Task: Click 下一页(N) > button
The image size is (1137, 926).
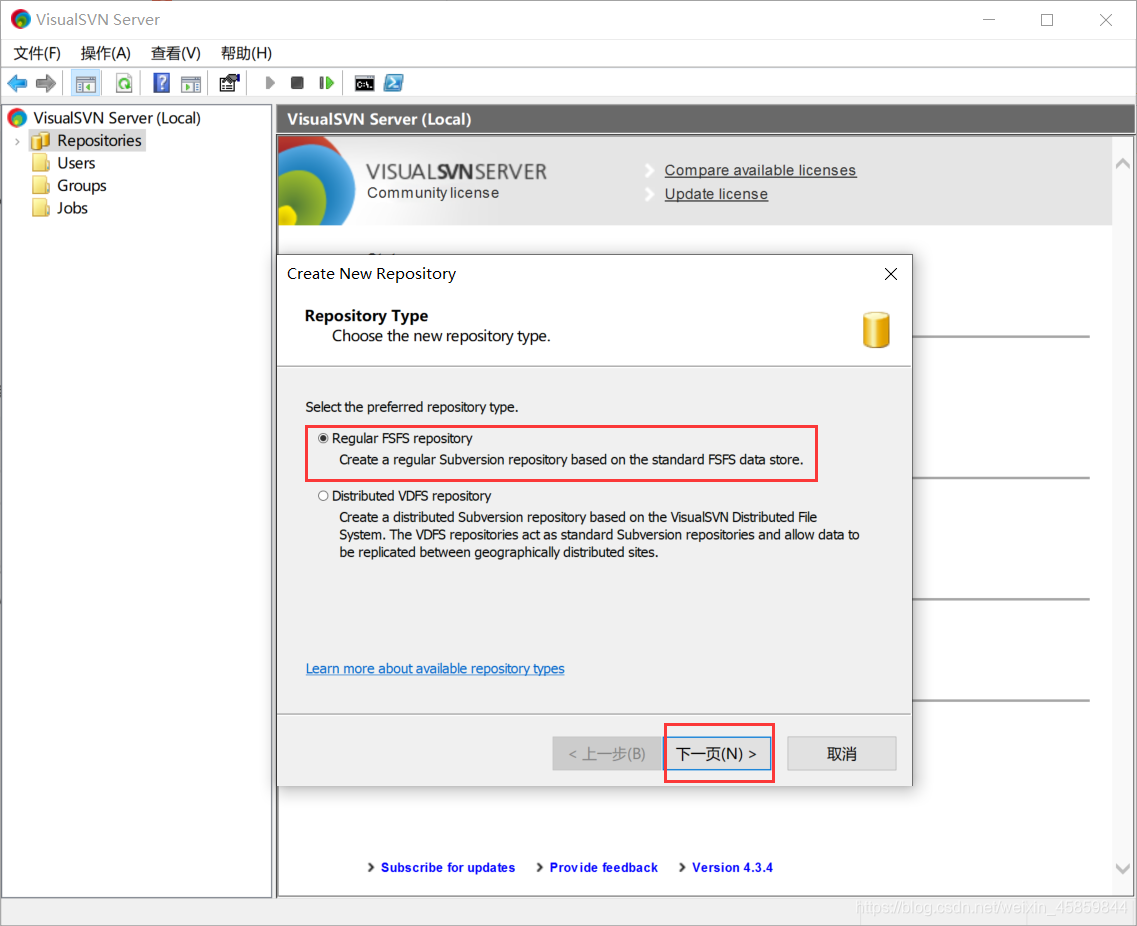Action: click(x=716, y=754)
